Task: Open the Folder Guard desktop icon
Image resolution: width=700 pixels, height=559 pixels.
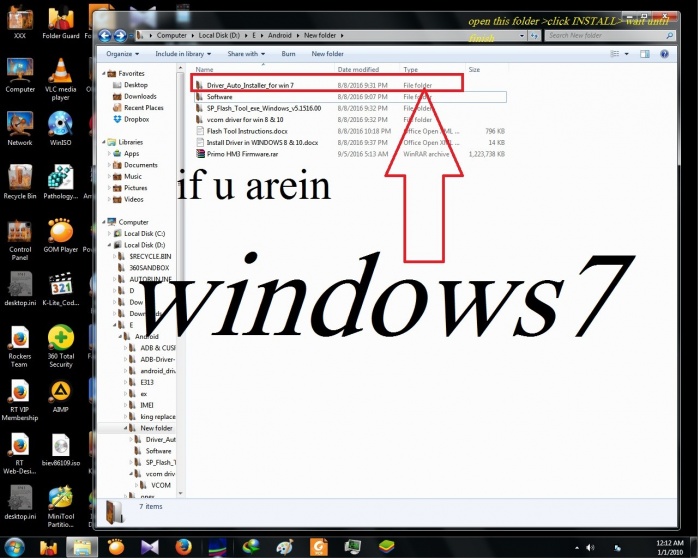Action: pyautogui.click(x=61, y=21)
